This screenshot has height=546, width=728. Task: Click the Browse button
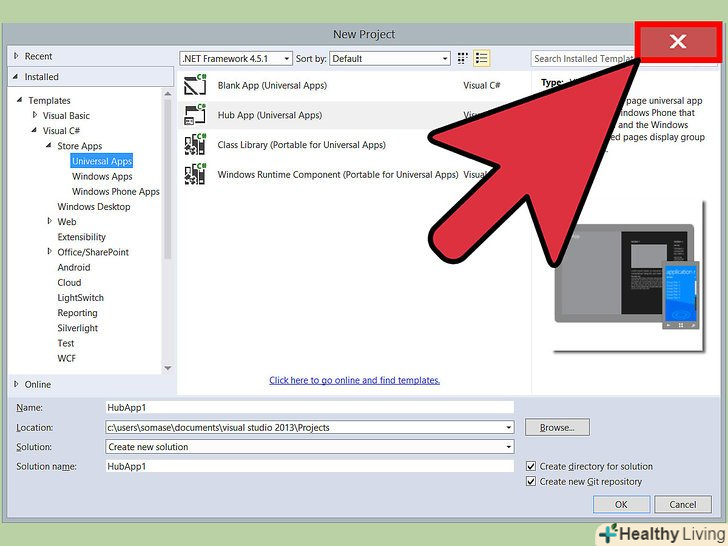point(556,428)
